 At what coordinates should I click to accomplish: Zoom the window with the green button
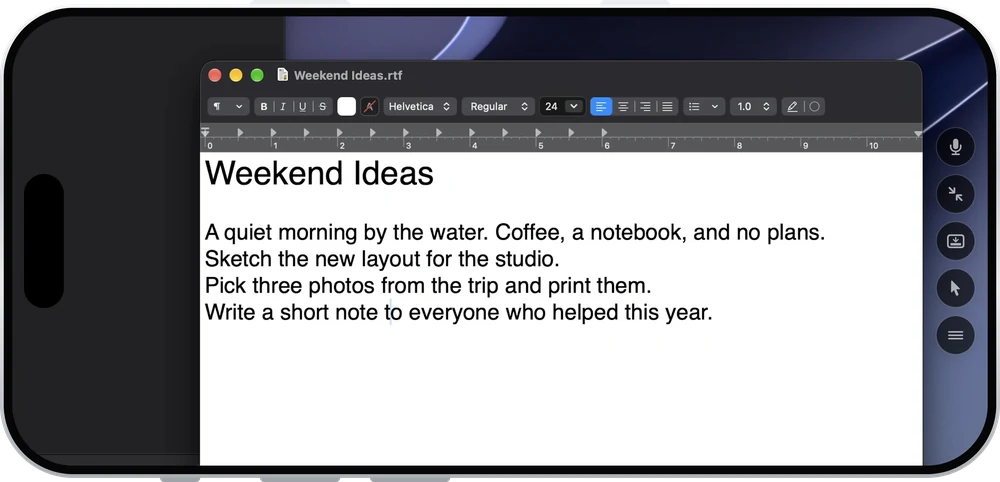pyautogui.click(x=257, y=75)
